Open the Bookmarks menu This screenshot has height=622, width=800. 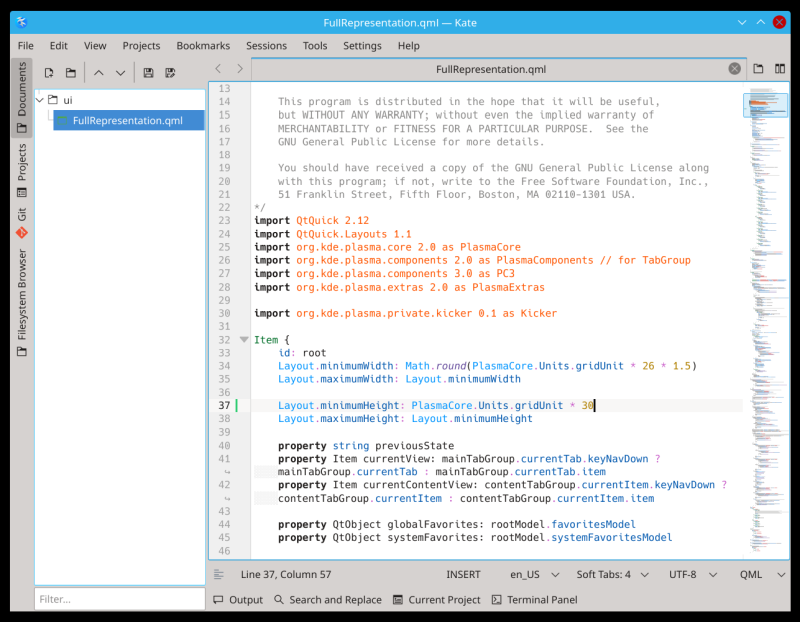(x=203, y=46)
